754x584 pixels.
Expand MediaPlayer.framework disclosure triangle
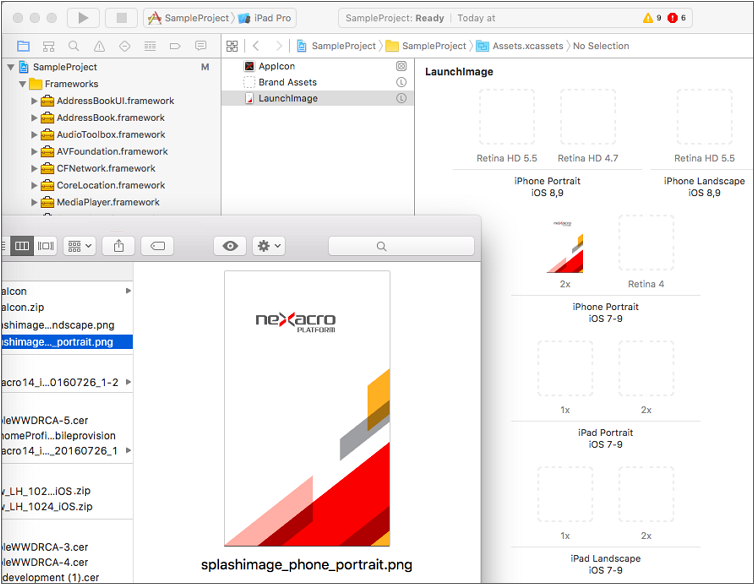tap(34, 202)
